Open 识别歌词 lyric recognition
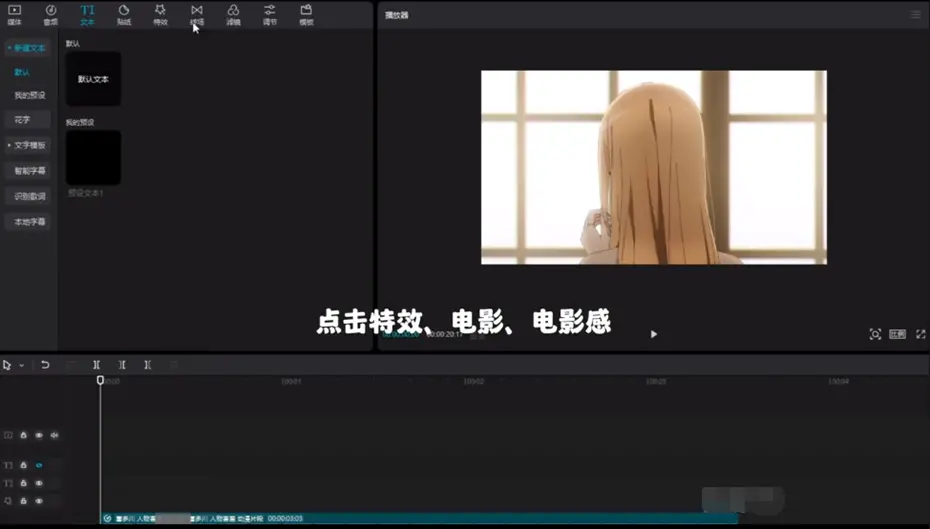Viewport: 930px width, 529px height. (x=27, y=196)
